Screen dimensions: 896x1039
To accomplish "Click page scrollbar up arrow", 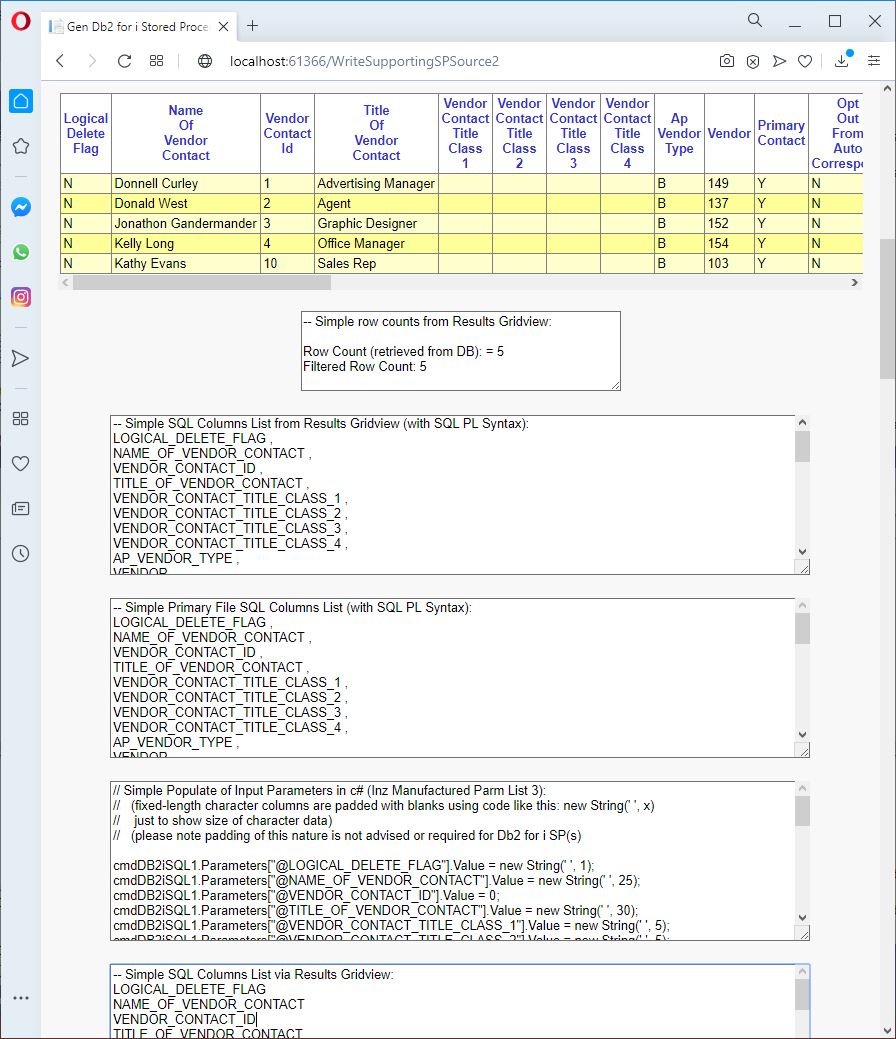I will (x=887, y=88).
